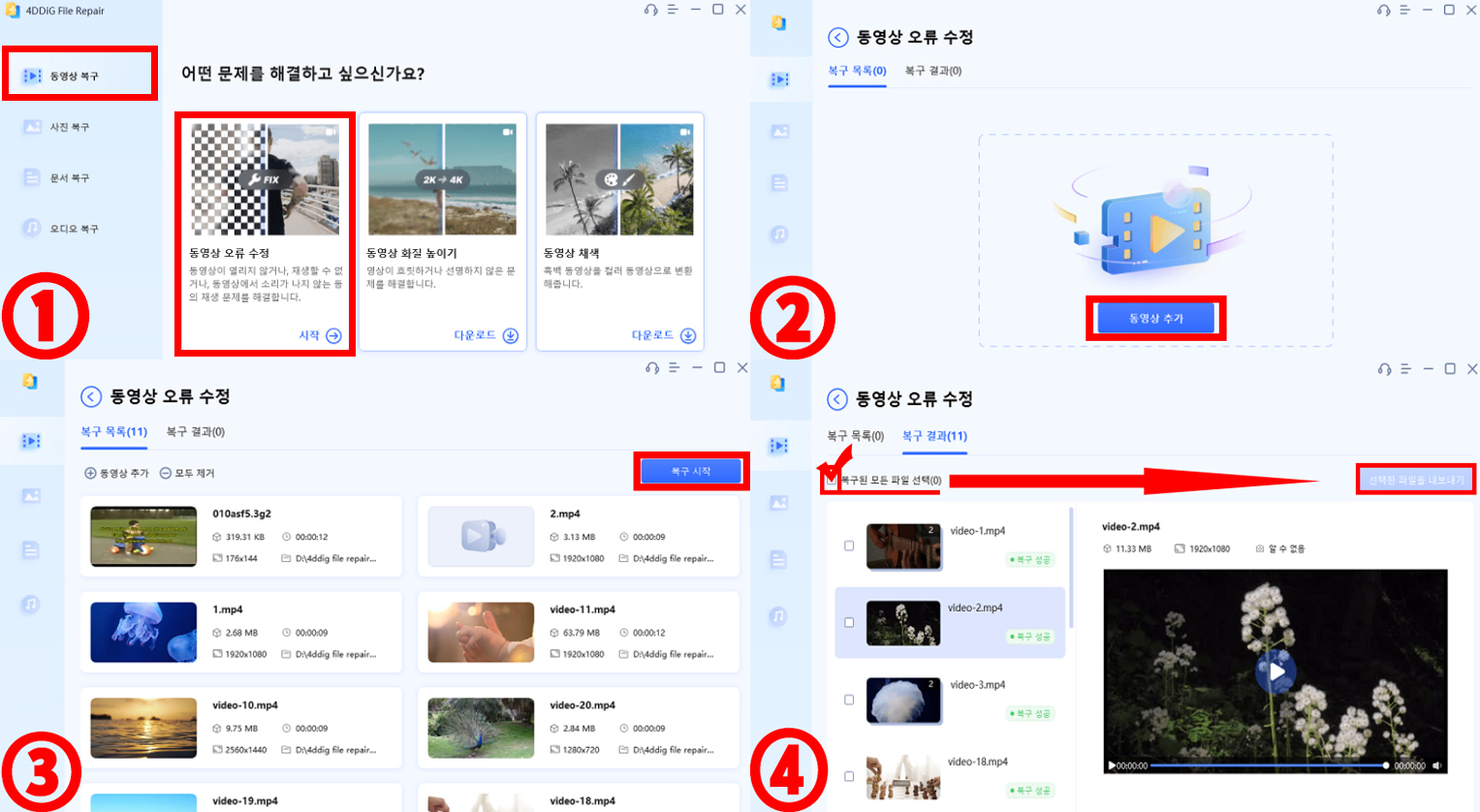Viewport: 1480px width, 812px height.
Task: Click photo repair sidebar icon in 동영상 추가 window
Action: [780, 131]
